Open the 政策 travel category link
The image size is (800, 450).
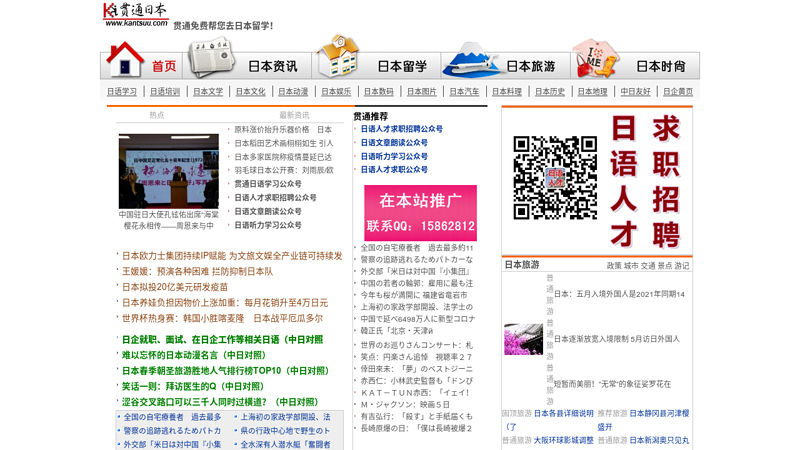(x=614, y=266)
